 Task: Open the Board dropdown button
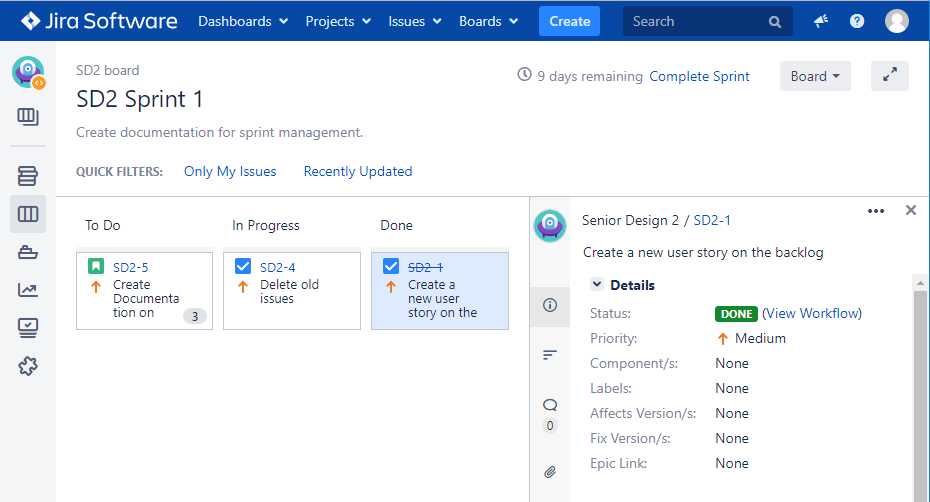pos(815,76)
